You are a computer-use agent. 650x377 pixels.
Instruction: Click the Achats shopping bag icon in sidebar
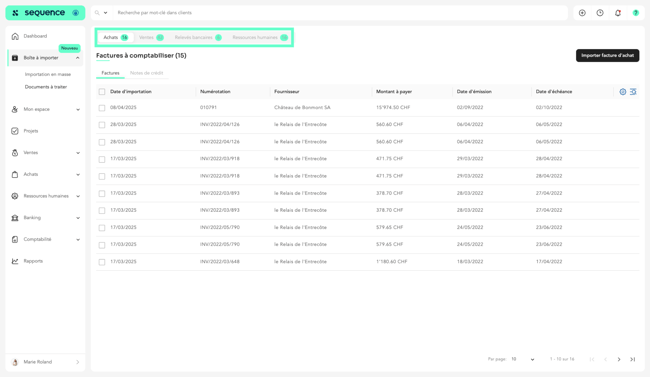[x=15, y=175]
